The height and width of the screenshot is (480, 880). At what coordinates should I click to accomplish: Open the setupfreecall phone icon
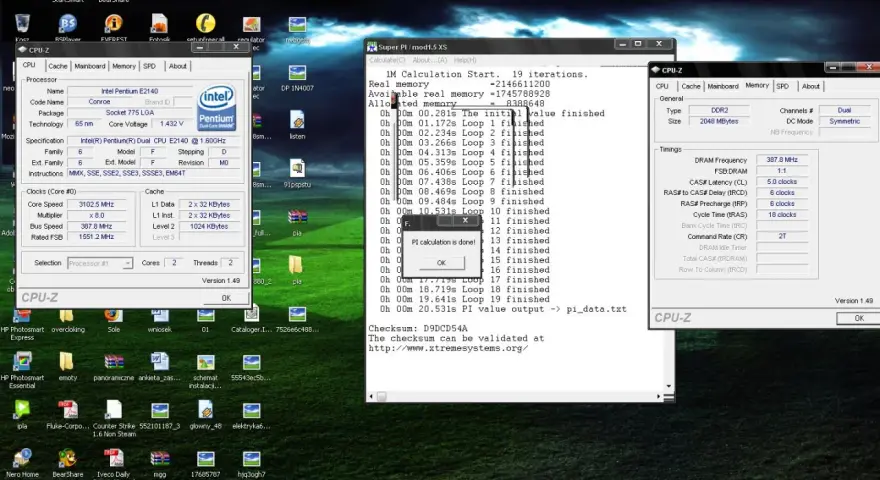point(205,26)
